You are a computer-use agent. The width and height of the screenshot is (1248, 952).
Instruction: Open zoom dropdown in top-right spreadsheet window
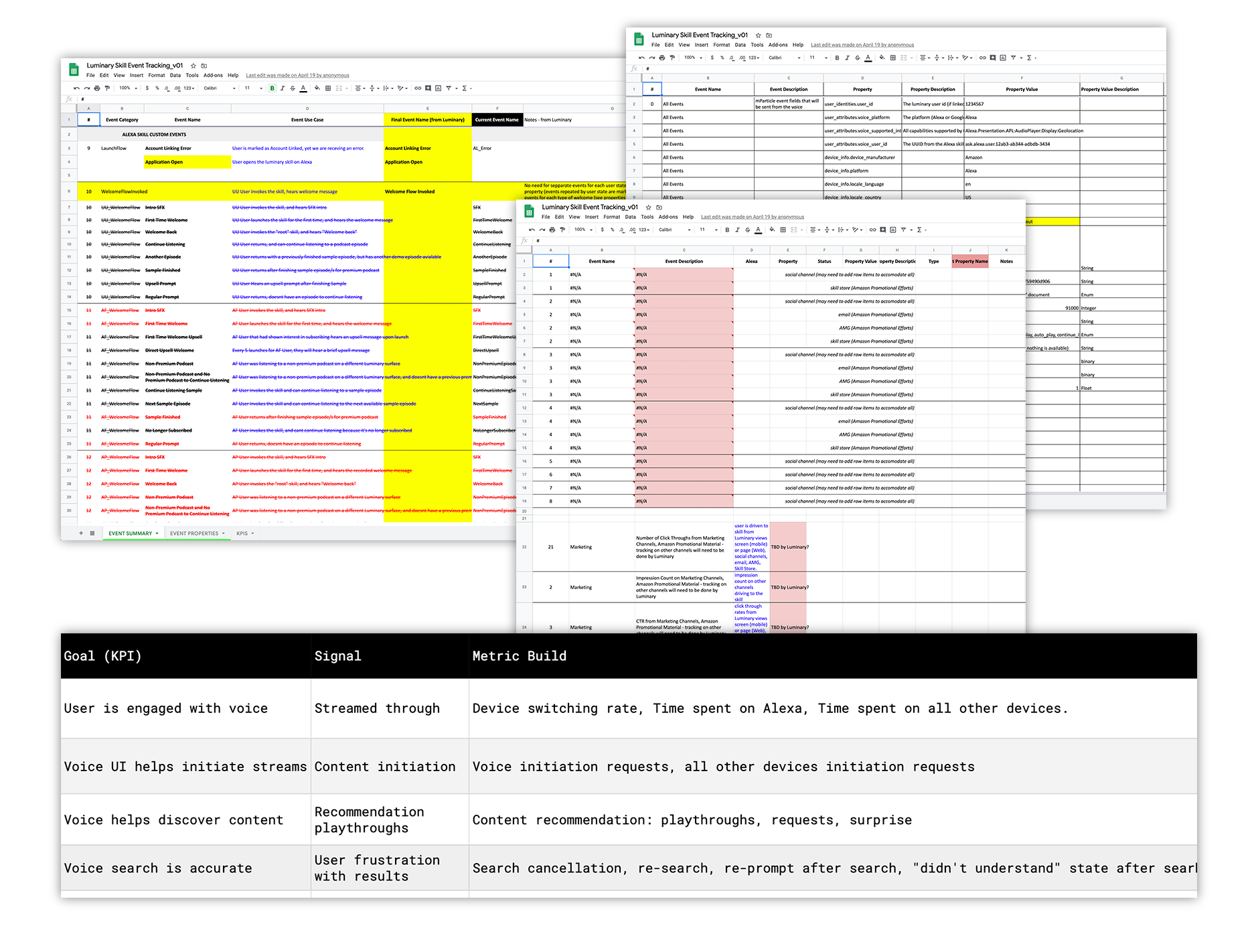tap(693, 58)
